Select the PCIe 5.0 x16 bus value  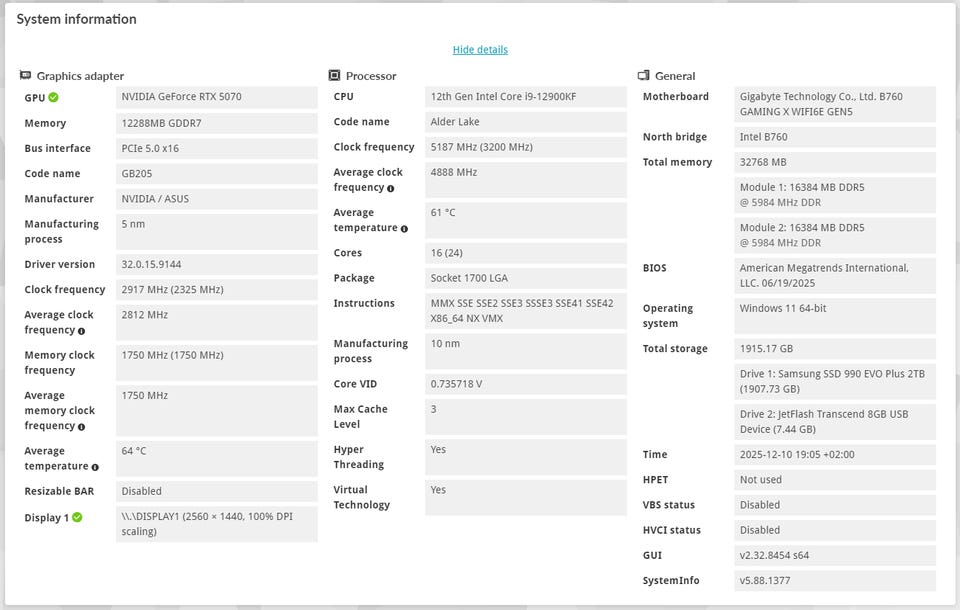[217, 148]
